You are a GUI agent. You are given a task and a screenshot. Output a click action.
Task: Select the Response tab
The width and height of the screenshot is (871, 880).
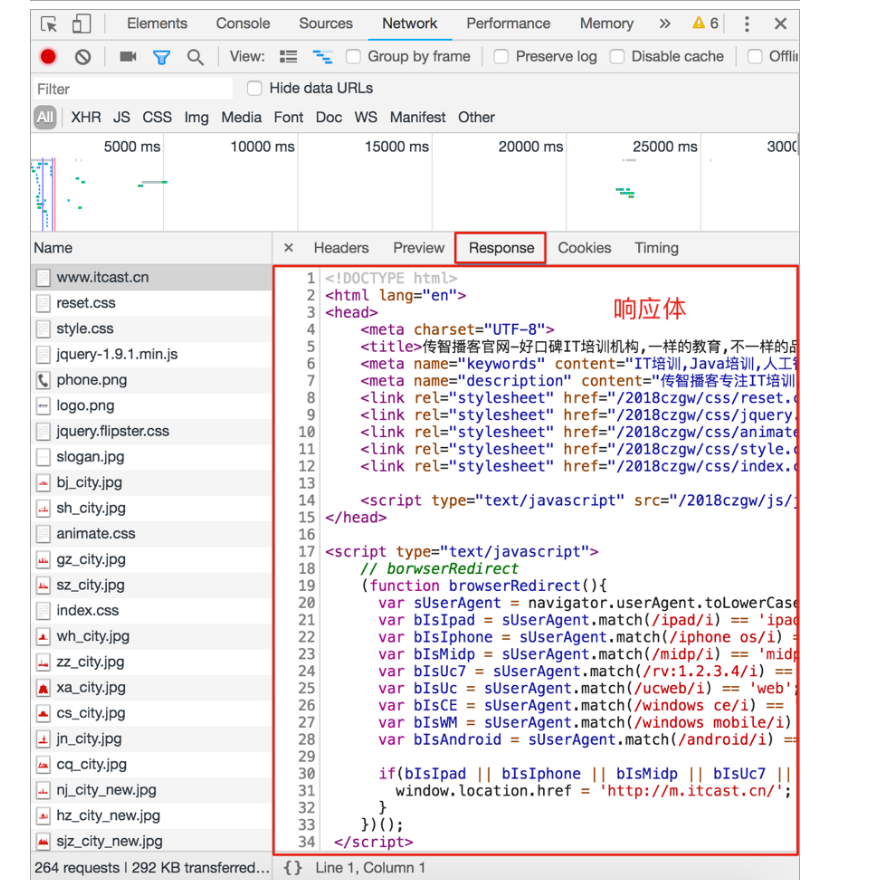click(x=501, y=248)
